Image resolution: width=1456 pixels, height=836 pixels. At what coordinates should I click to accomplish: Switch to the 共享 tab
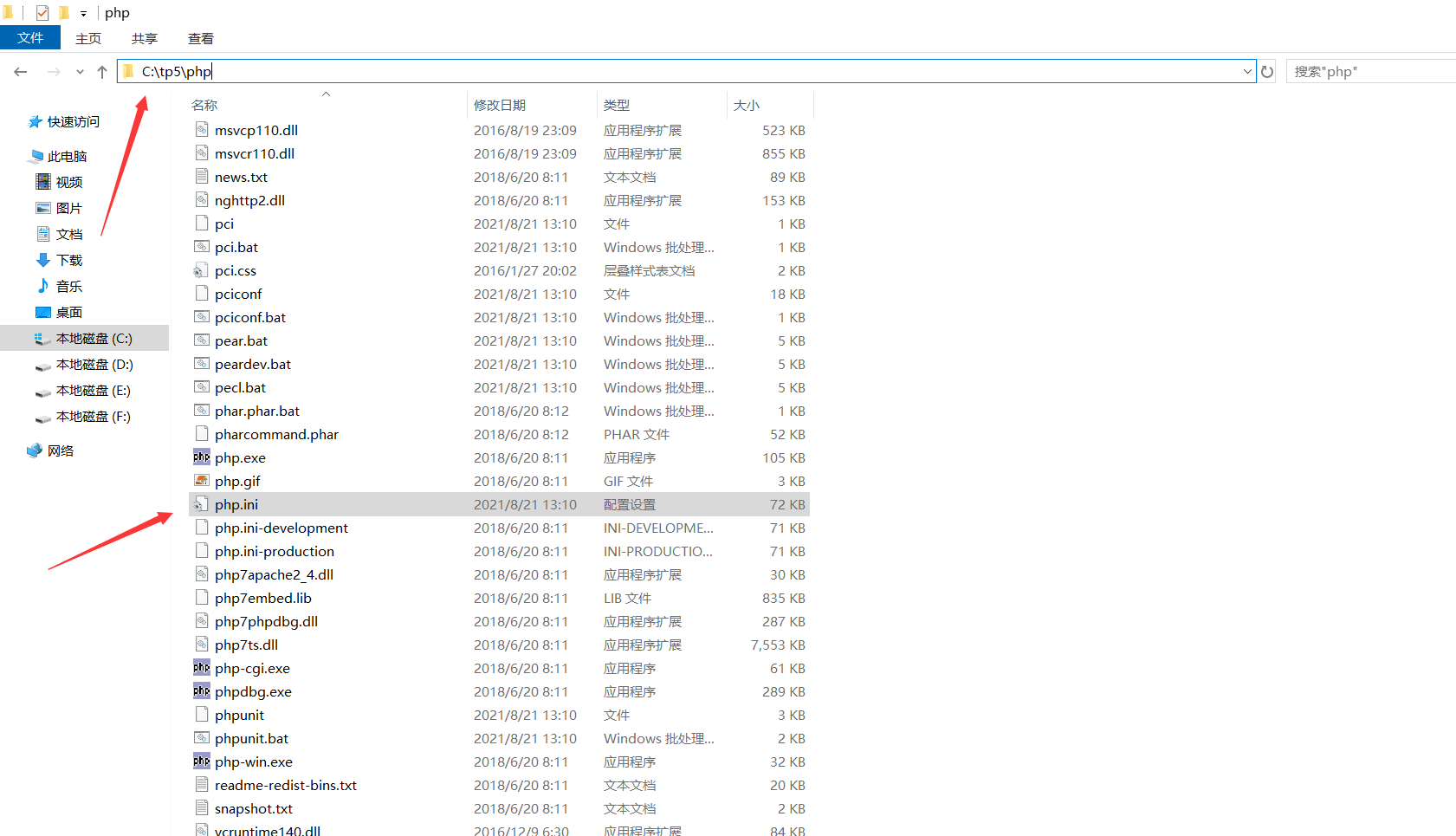[x=145, y=38]
